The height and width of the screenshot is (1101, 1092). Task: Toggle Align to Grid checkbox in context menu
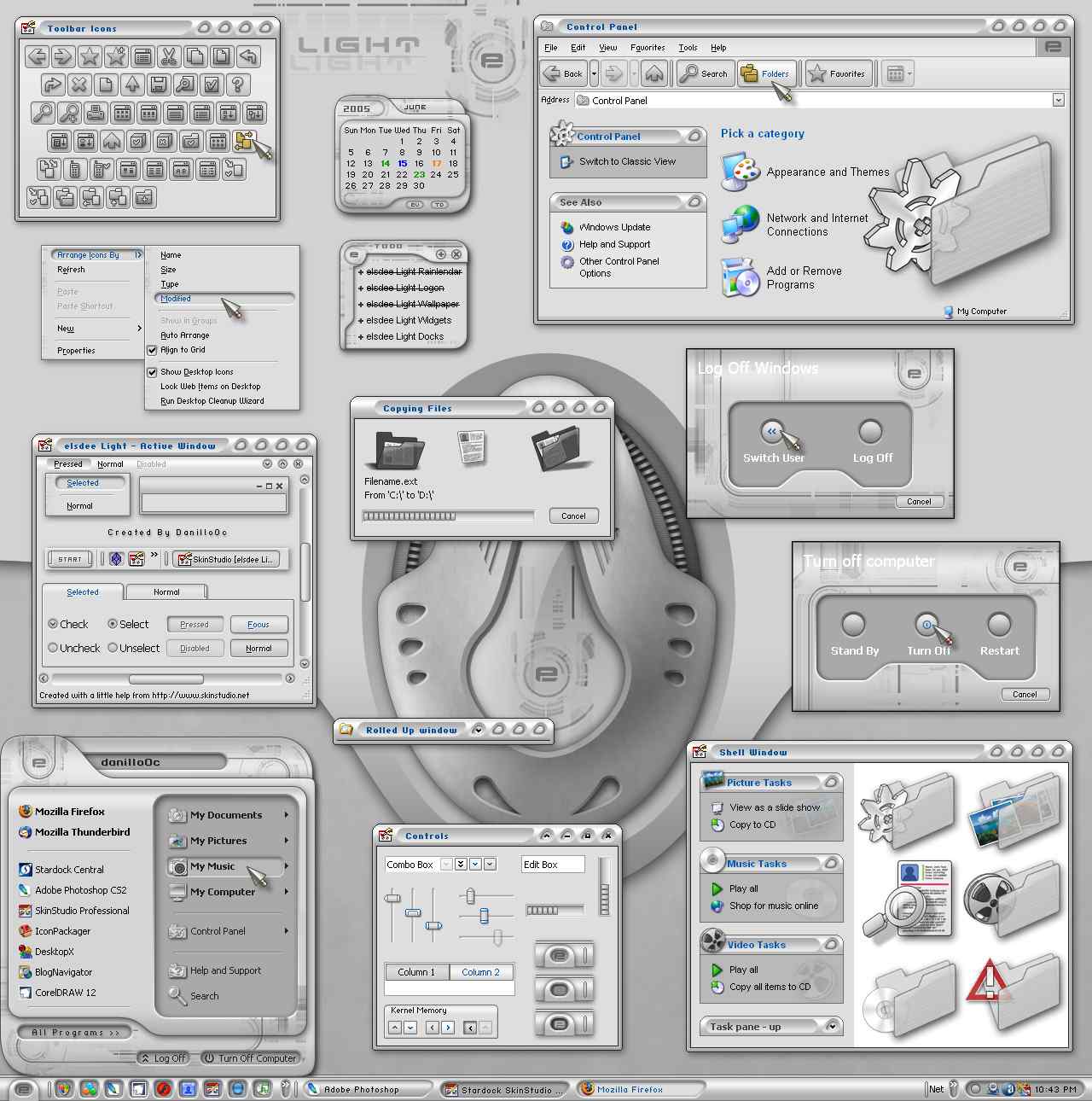click(x=152, y=350)
